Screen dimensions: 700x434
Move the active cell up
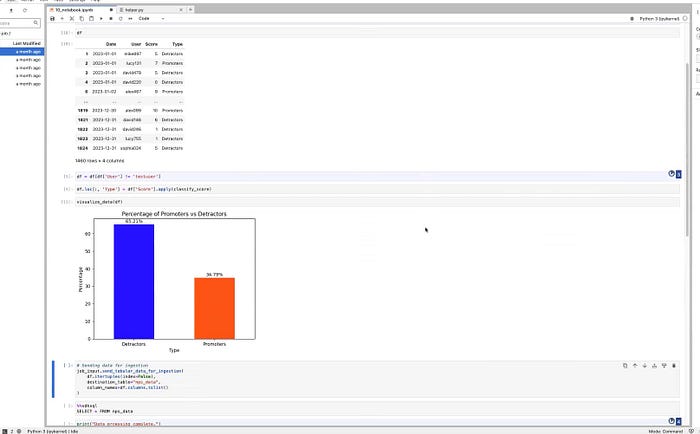coord(635,366)
